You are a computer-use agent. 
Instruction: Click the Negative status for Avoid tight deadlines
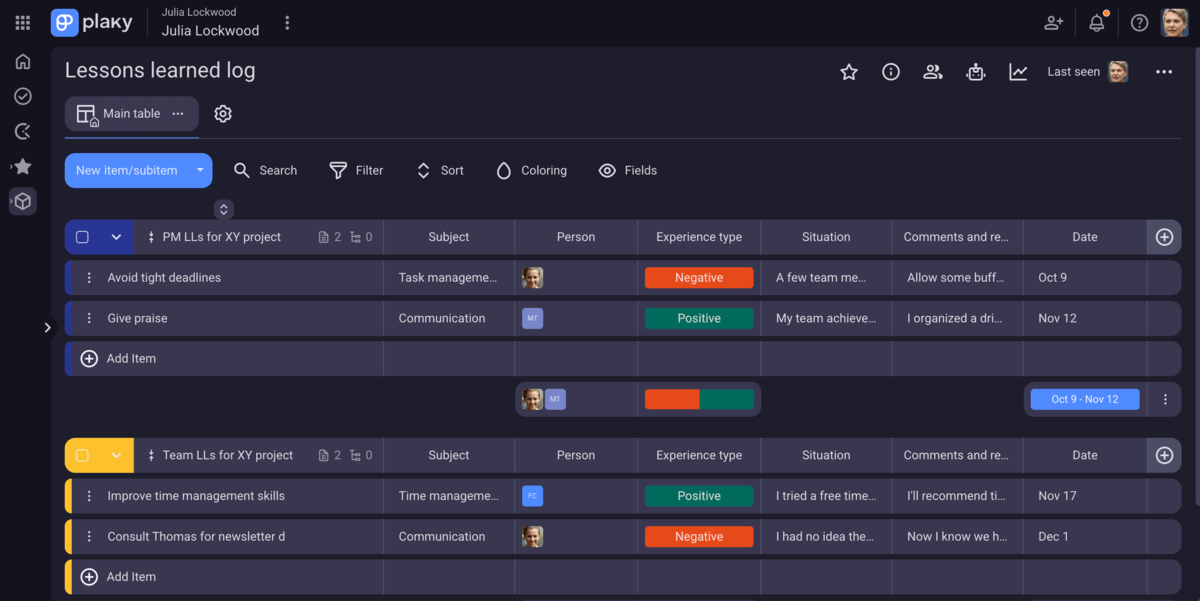[x=699, y=278]
